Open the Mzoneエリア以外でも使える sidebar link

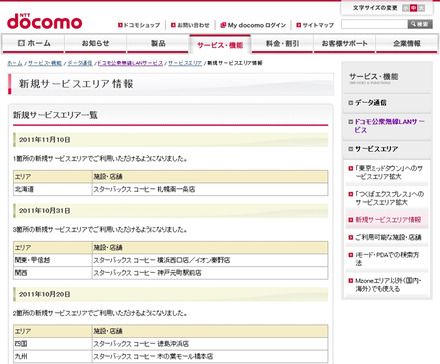tap(388, 285)
